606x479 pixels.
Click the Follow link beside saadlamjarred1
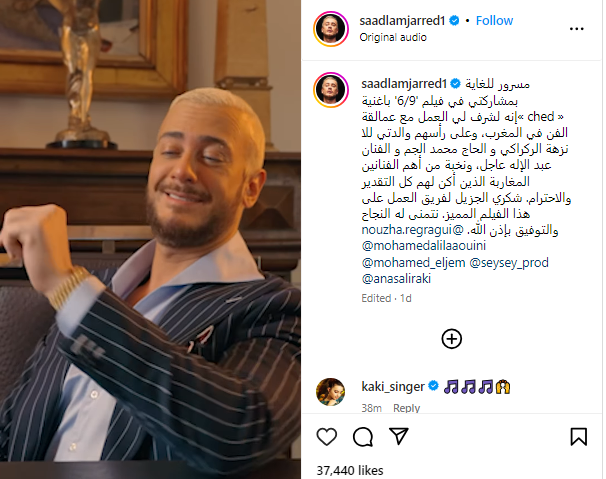coord(494,20)
